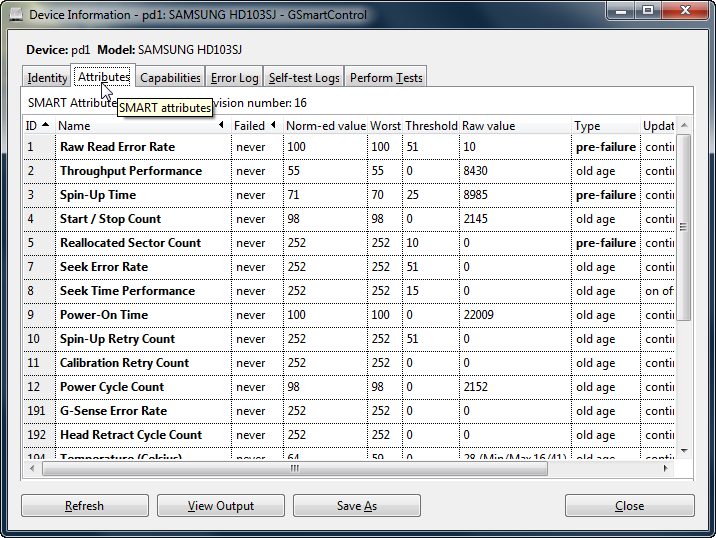Select the Seek Time Performance row
This screenshot has width=716, height=538.
349,291
